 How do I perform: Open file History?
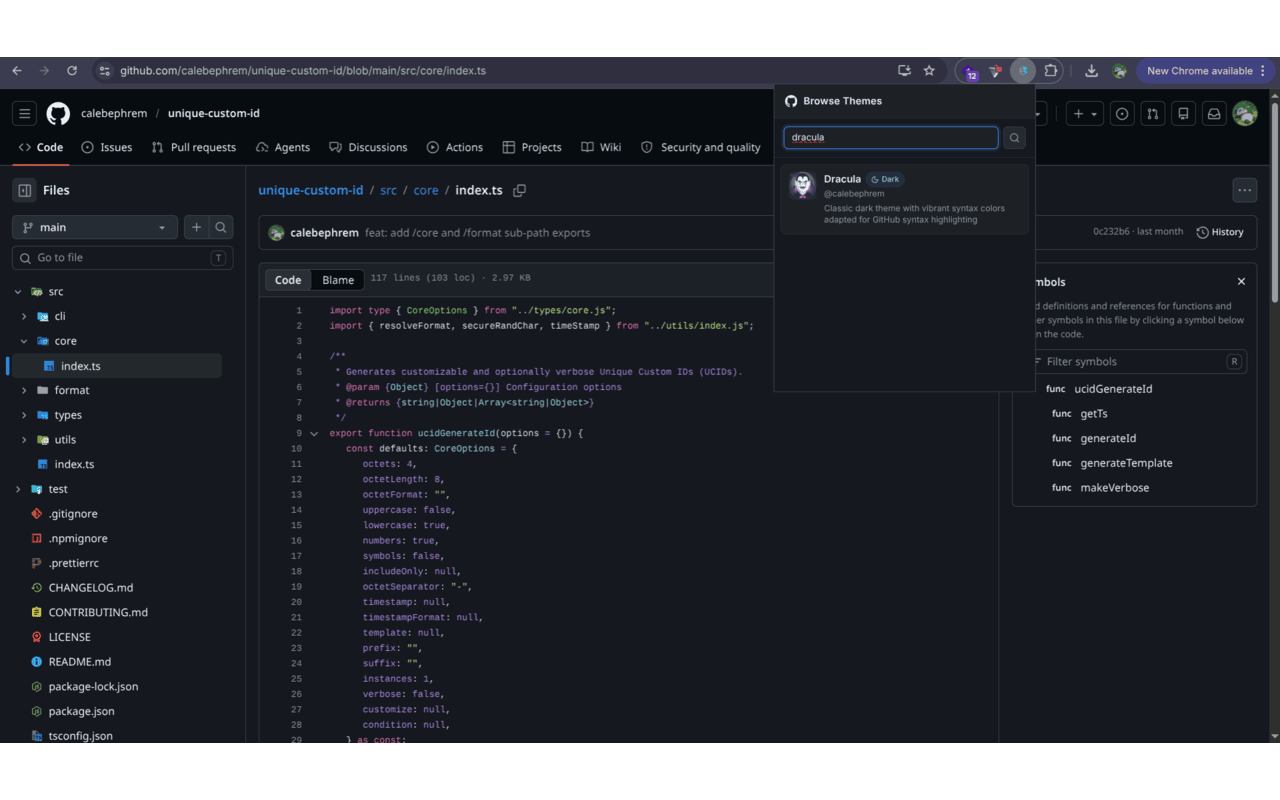tap(1220, 232)
